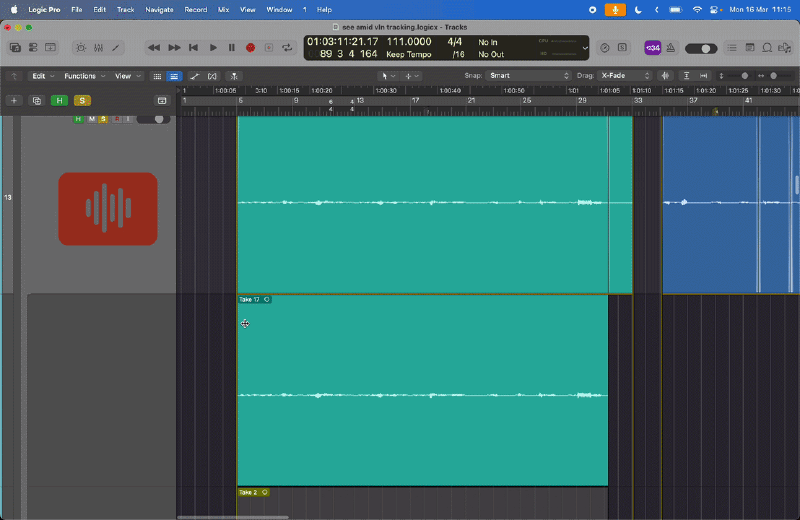The width and height of the screenshot is (800, 520).
Task: Click the Catch Playhead button
Action: tap(234, 76)
